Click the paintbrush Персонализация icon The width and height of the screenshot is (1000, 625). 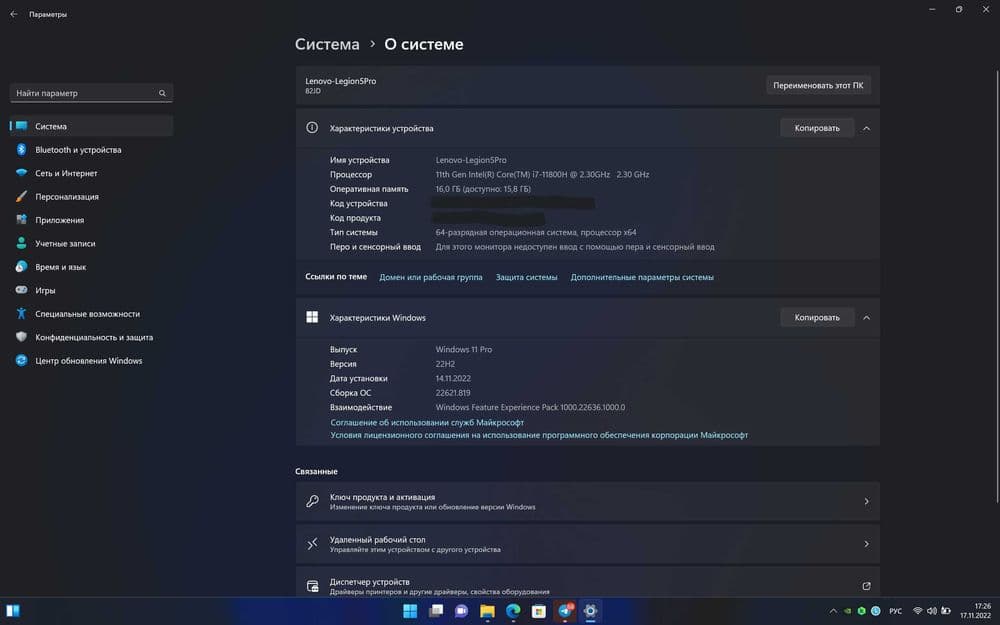coord(21,196)
